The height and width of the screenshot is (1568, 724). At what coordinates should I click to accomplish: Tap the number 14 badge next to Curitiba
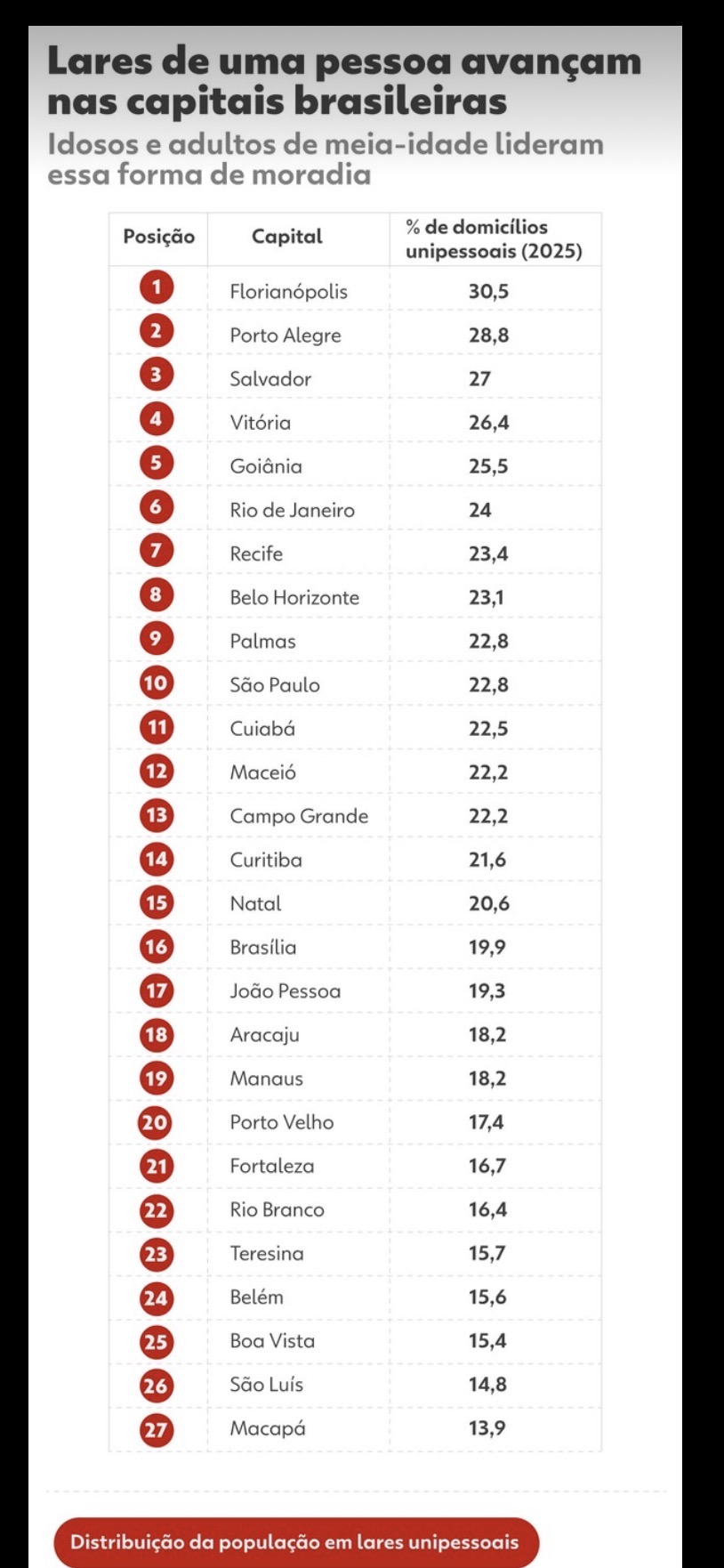point(157,859)
